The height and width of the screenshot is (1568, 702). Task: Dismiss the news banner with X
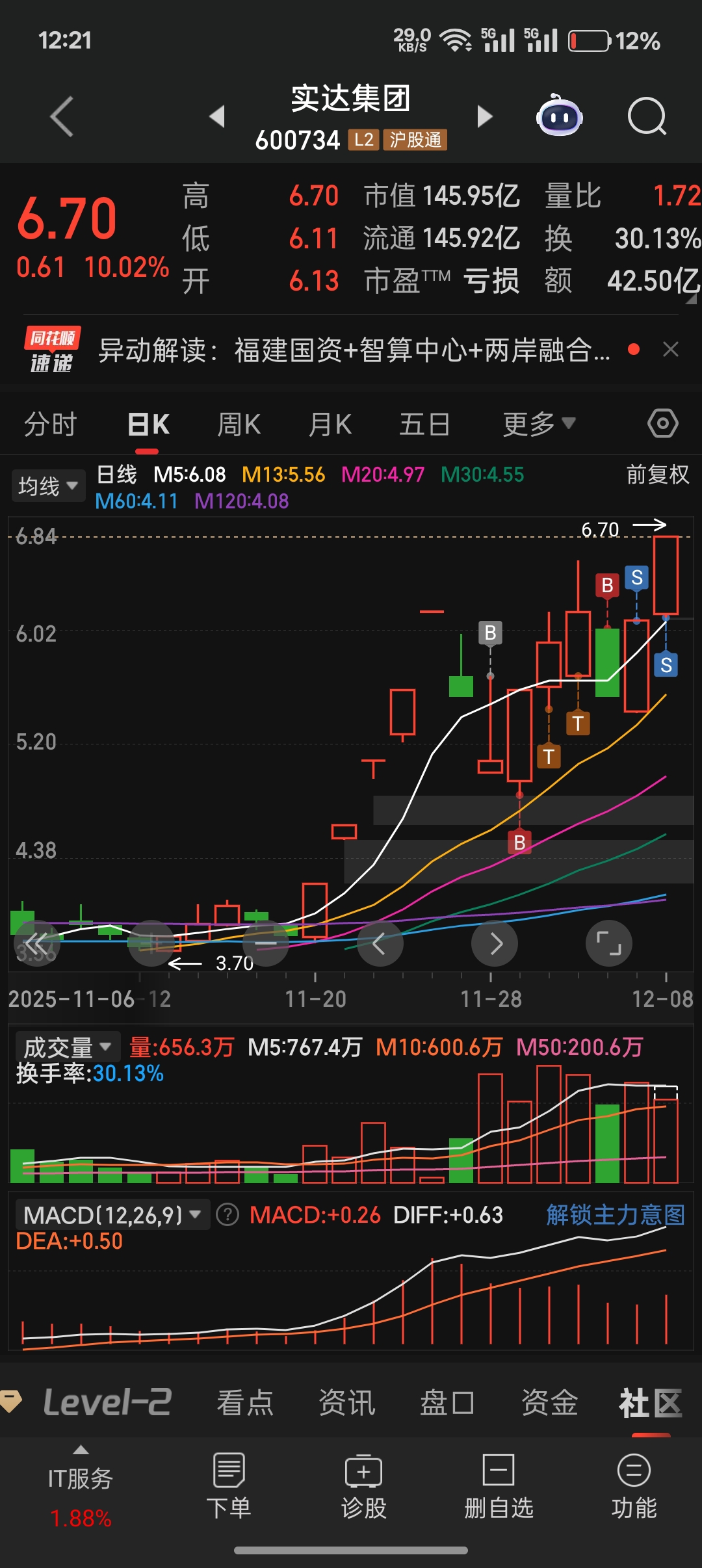click(x=671, y=350)
